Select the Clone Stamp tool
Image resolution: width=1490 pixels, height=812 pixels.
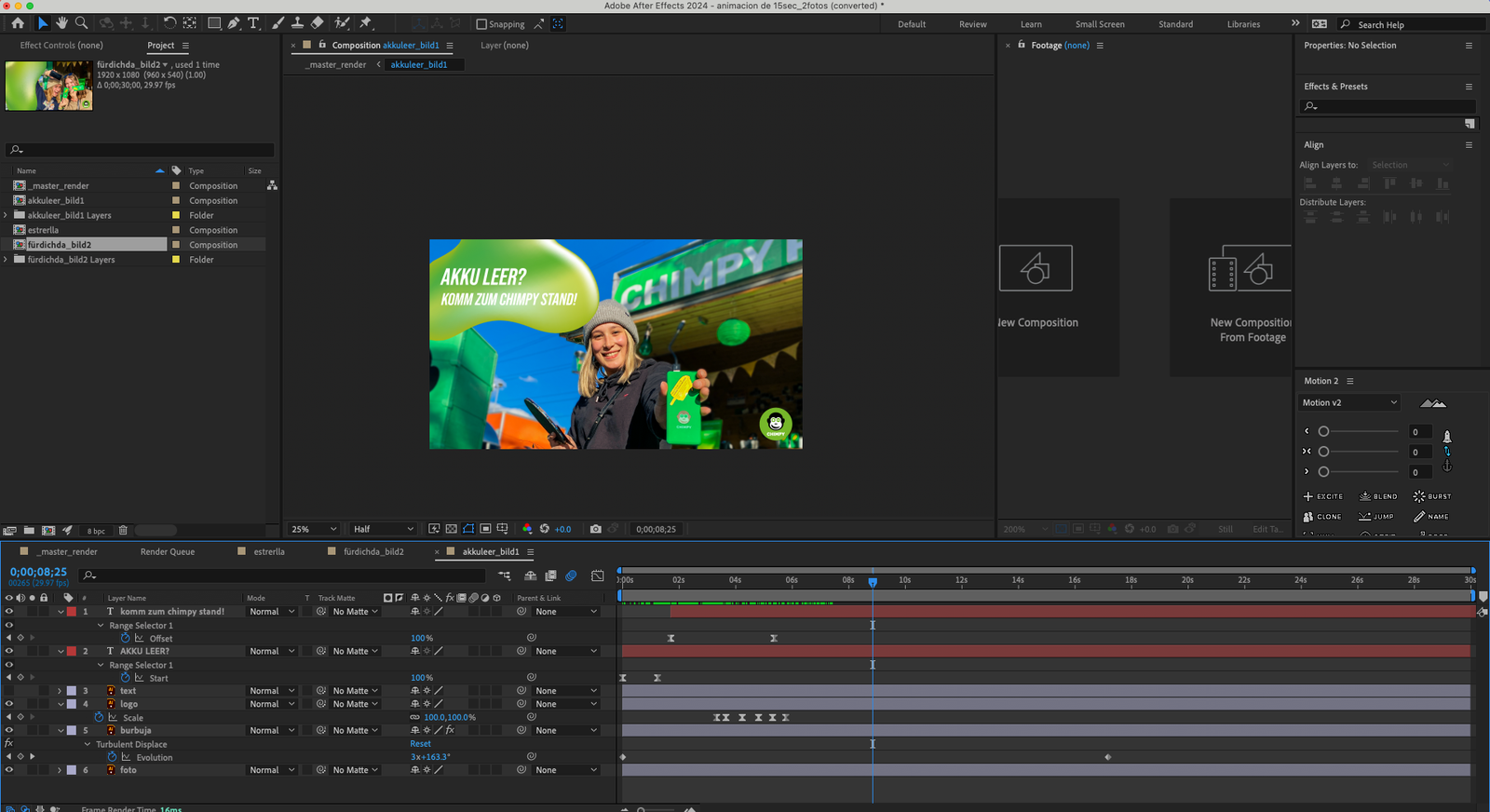click(297, 23)
